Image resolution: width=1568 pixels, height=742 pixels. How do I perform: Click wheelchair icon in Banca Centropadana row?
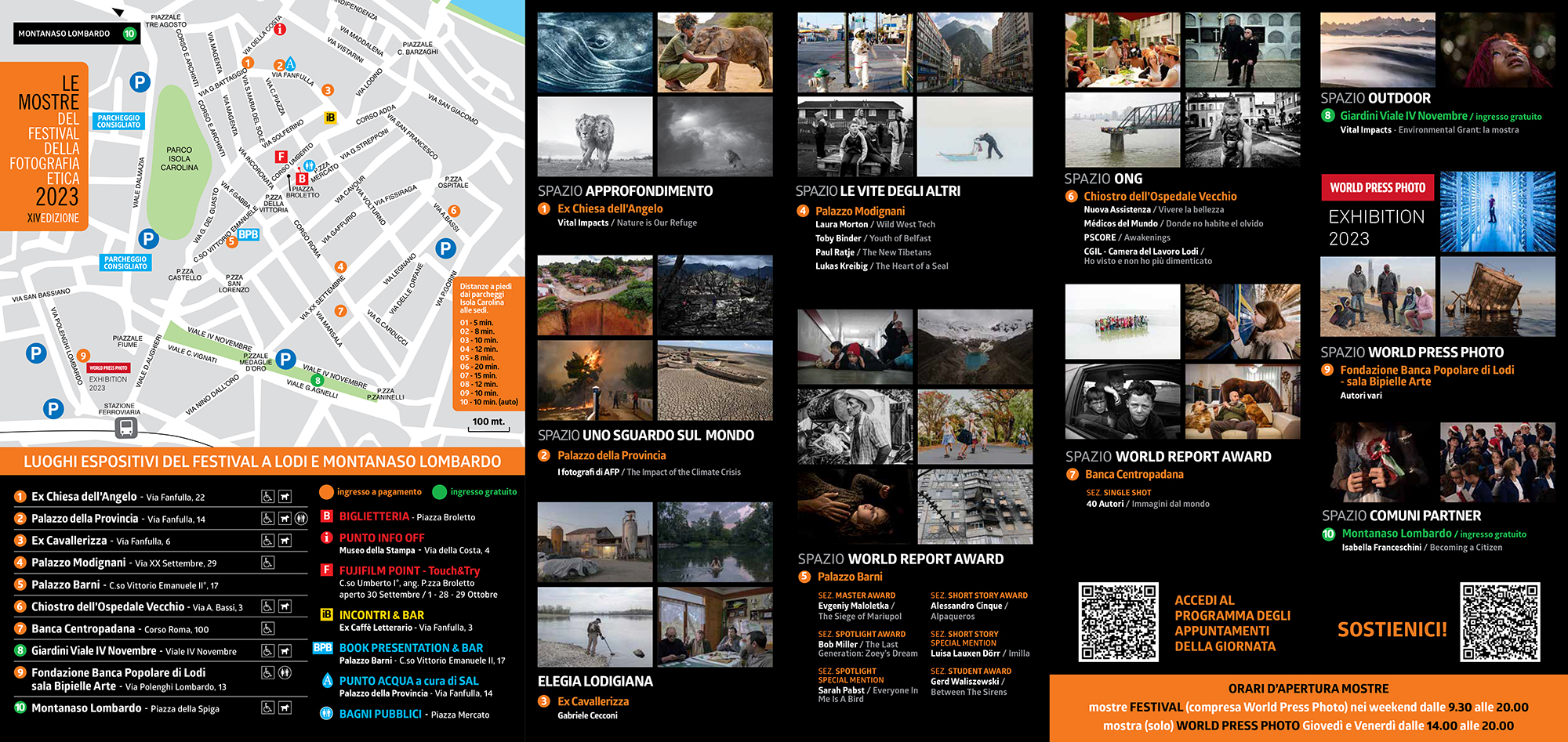tap(267, 628)
